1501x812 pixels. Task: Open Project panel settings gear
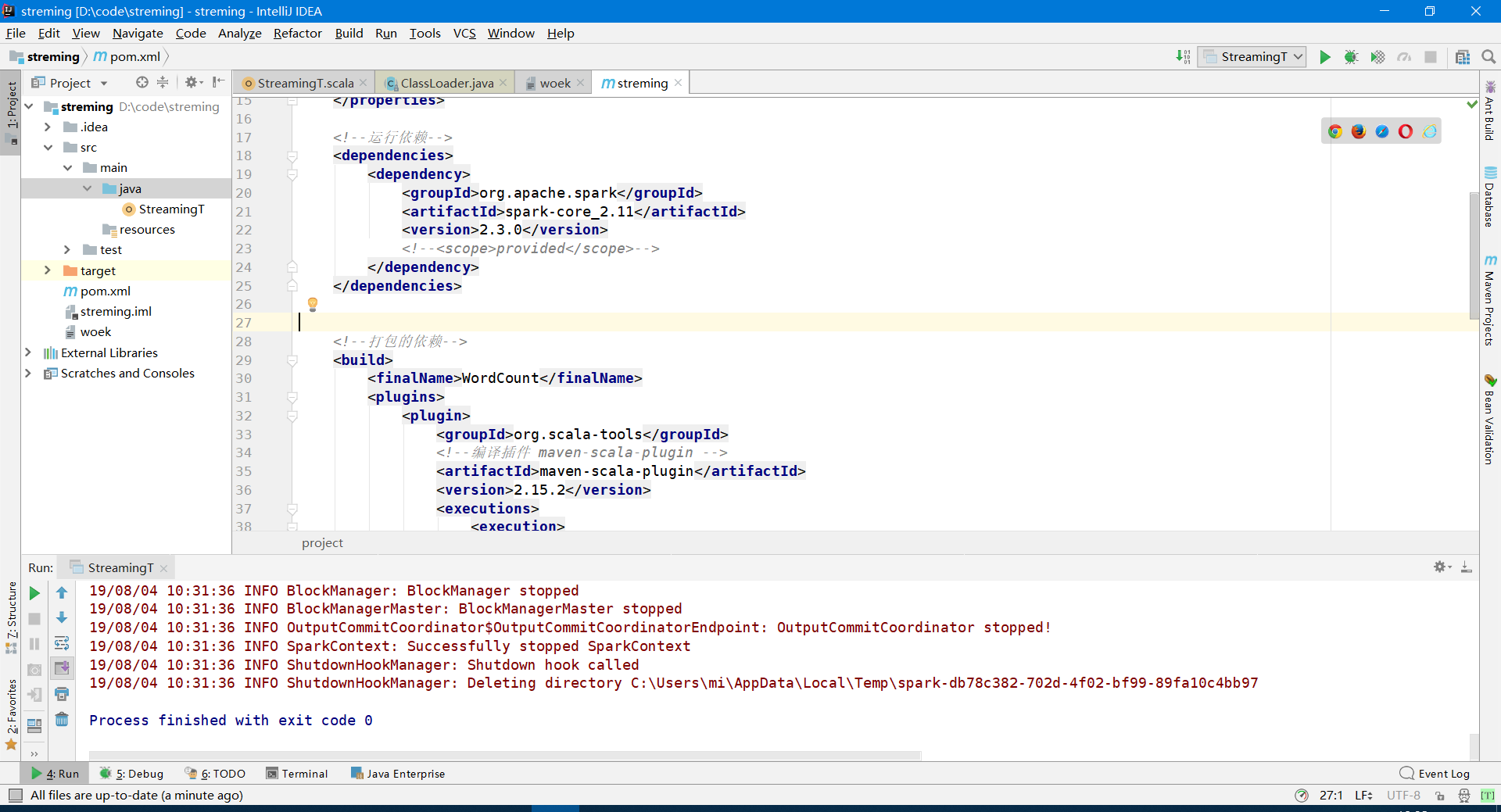click(x=192, y=82)
